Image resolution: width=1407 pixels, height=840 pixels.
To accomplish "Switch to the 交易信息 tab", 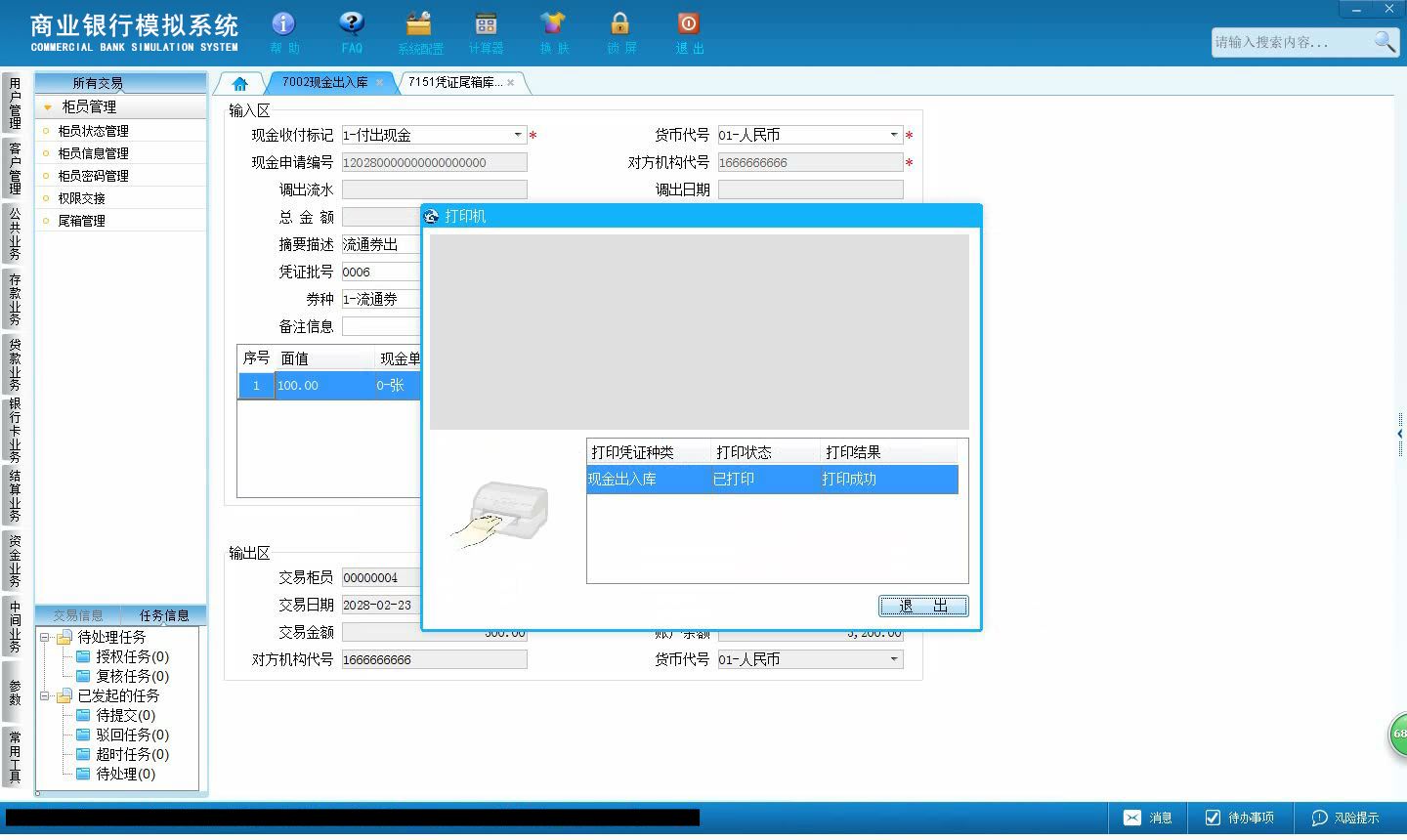I will click(x=78, y=615).
